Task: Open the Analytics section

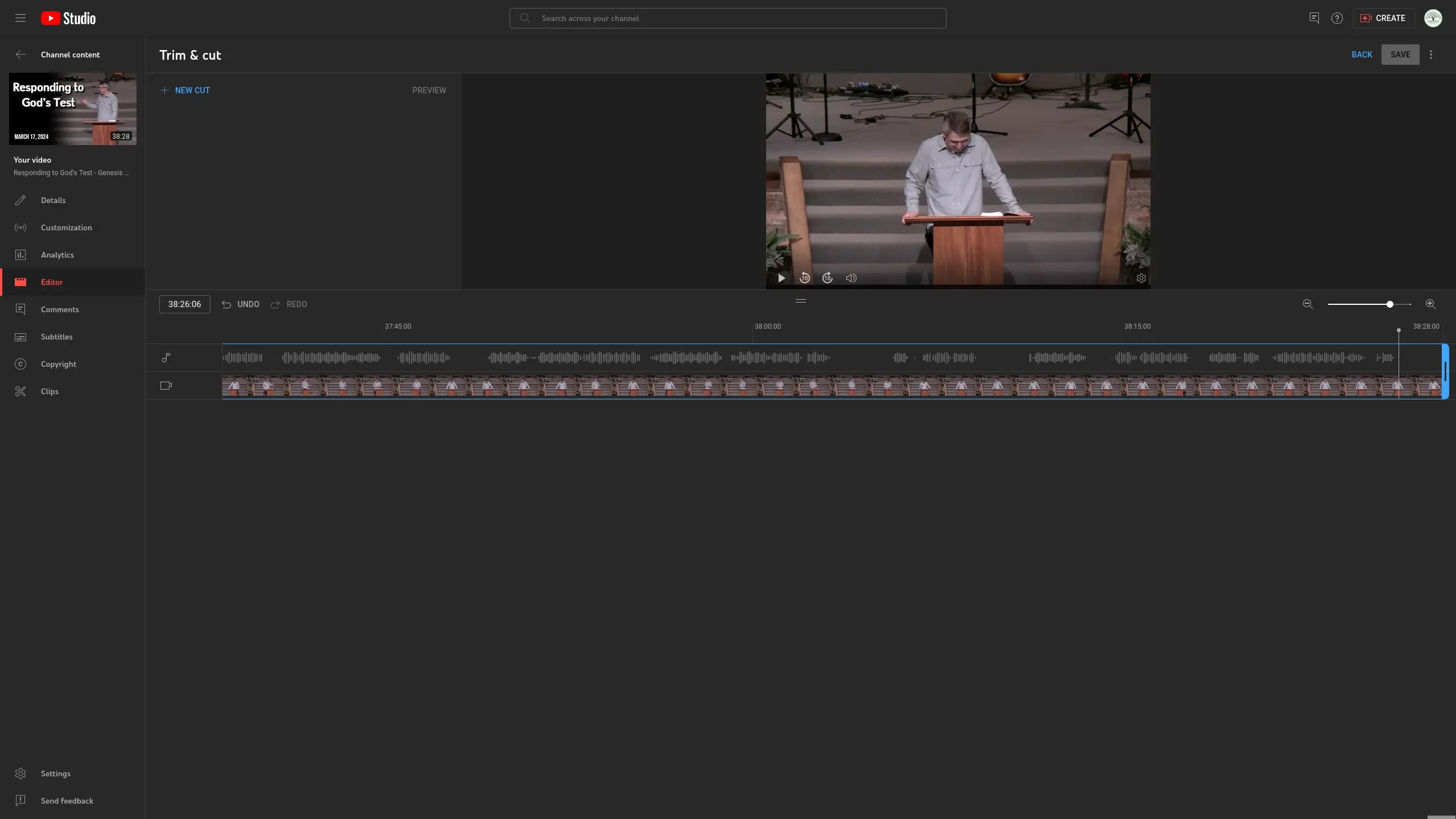Action: [x=57, y=255]
